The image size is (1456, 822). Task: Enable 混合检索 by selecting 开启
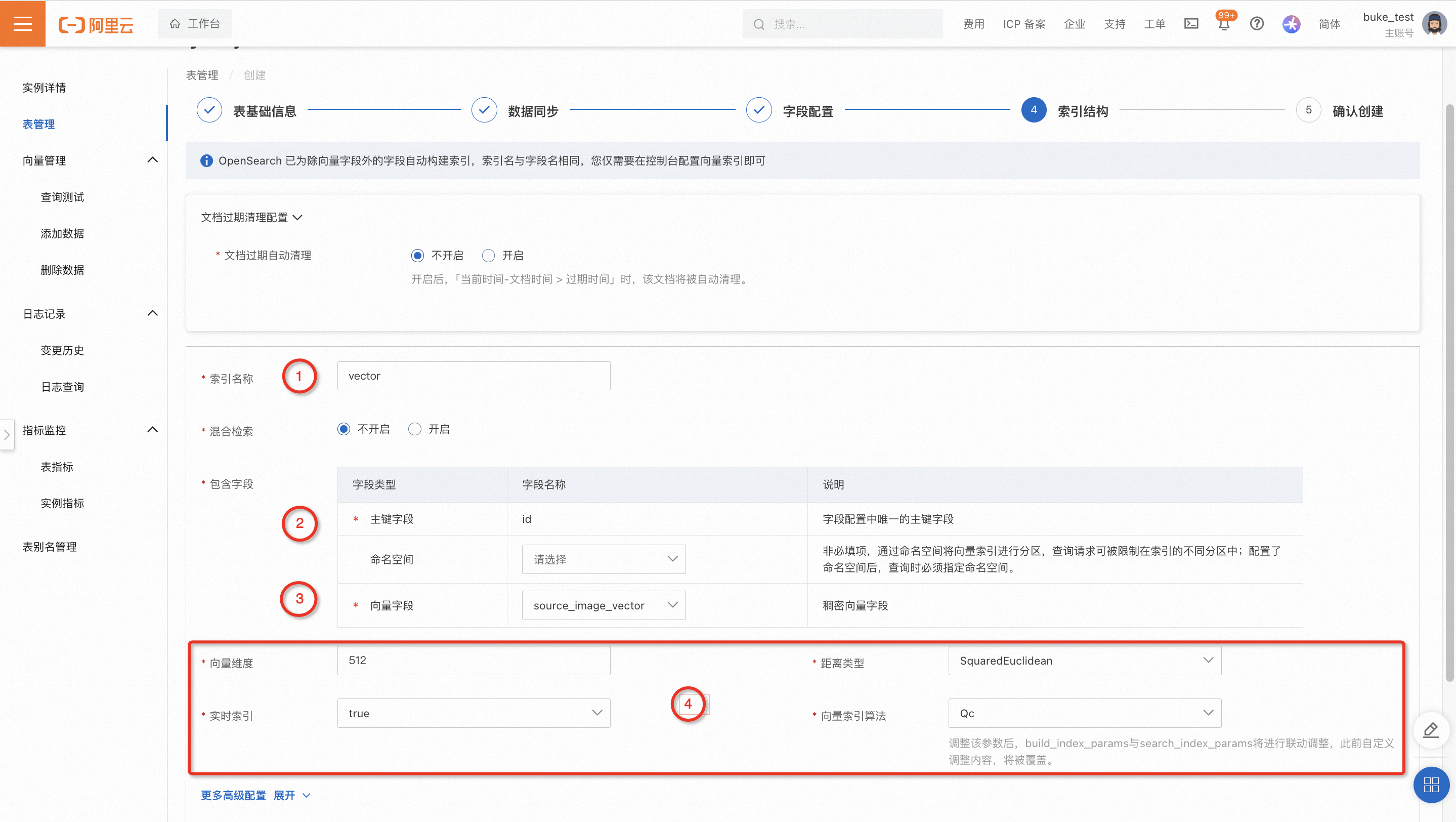(415, 429)
